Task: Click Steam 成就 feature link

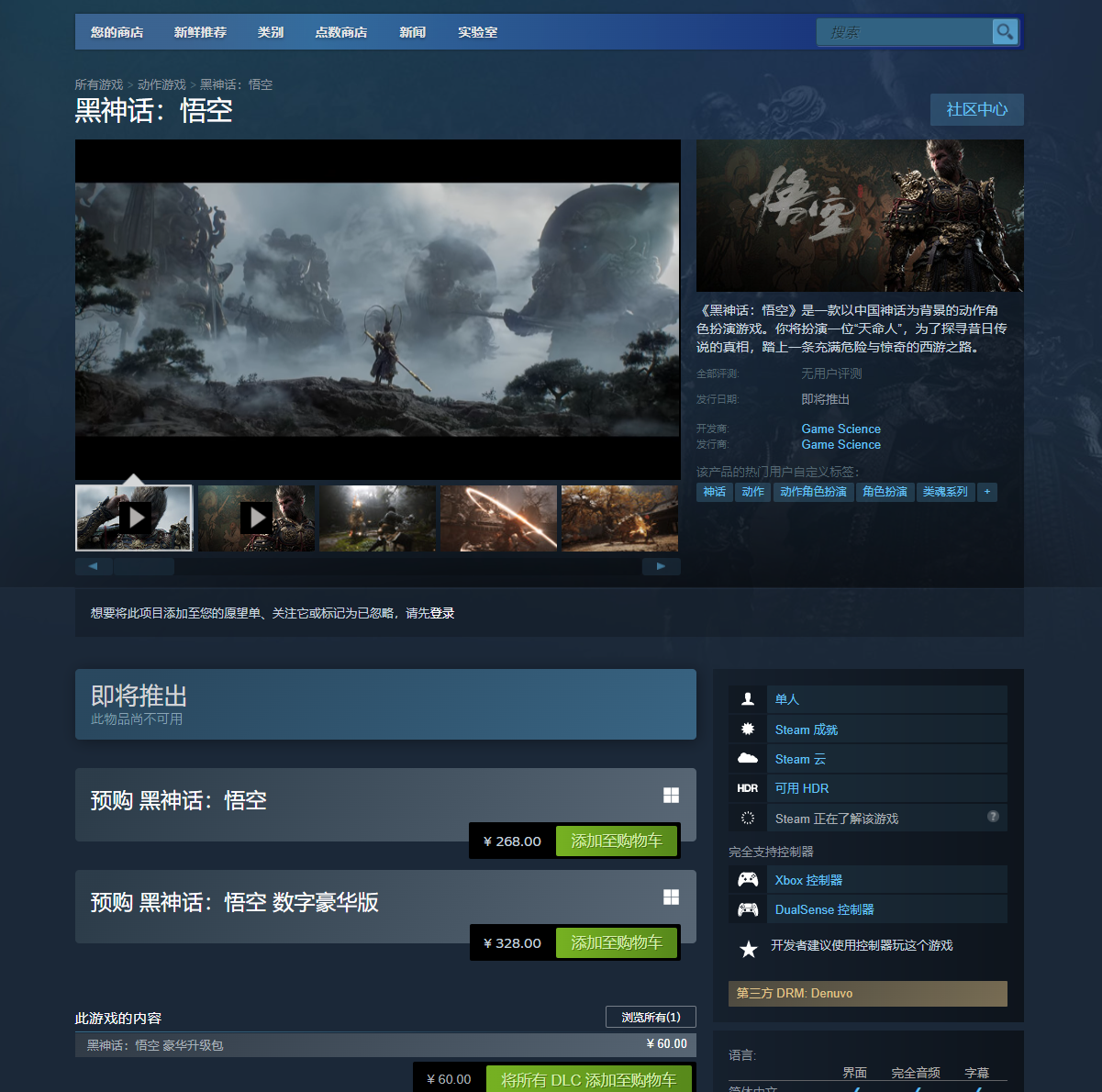Action: 807,730
